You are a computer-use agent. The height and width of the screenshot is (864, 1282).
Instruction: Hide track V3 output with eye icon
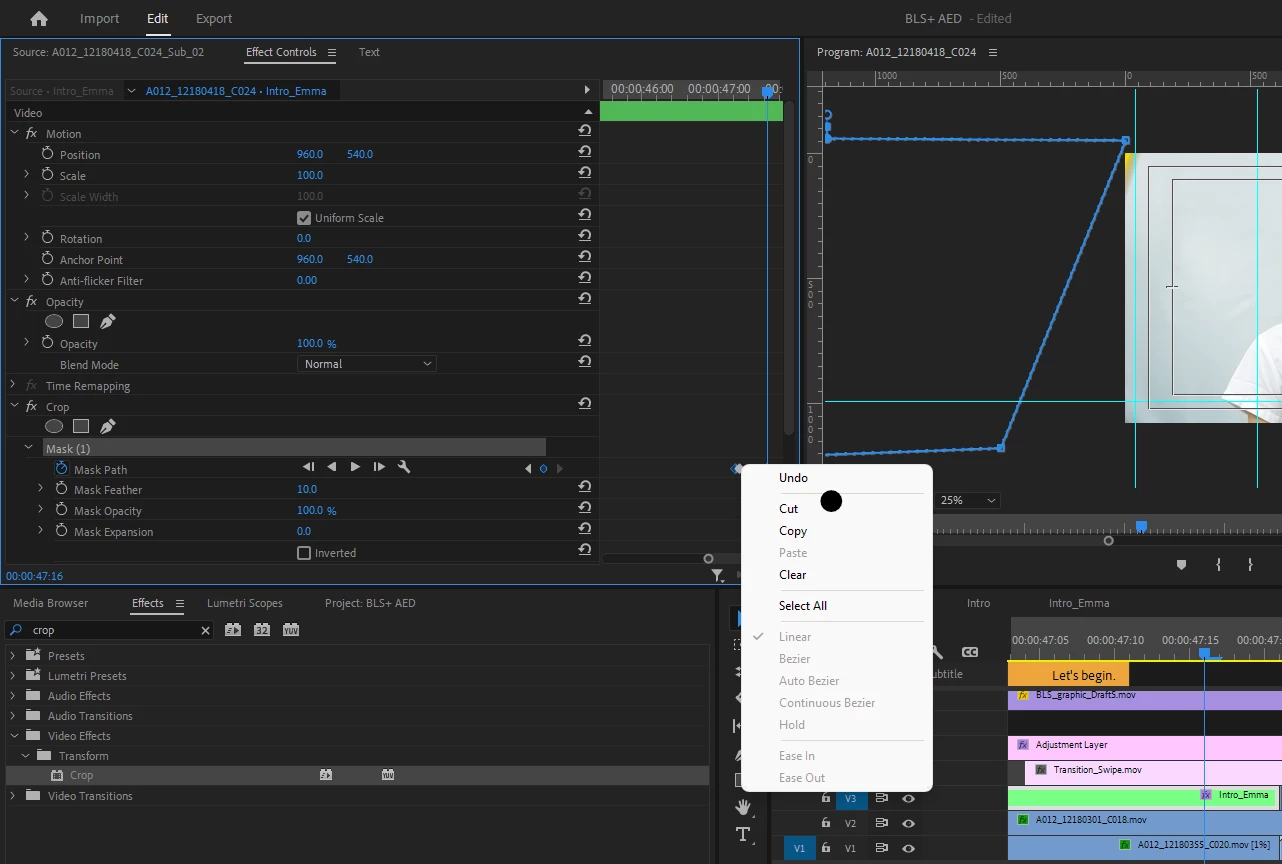click(x=908, y=798)
